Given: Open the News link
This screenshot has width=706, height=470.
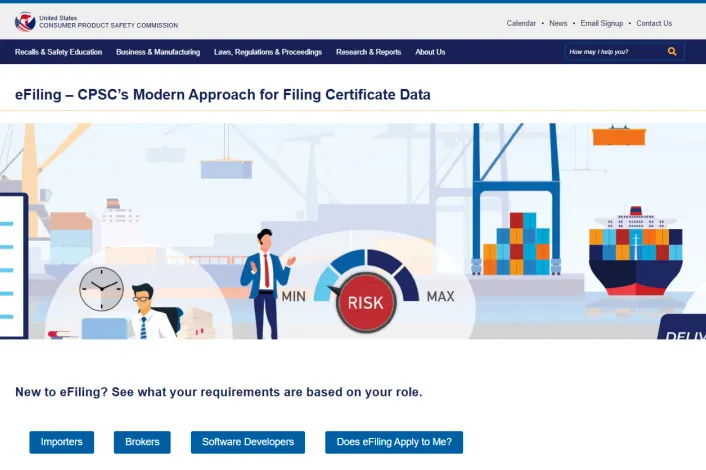Looking at the screenshot, I should click(558, 23).
